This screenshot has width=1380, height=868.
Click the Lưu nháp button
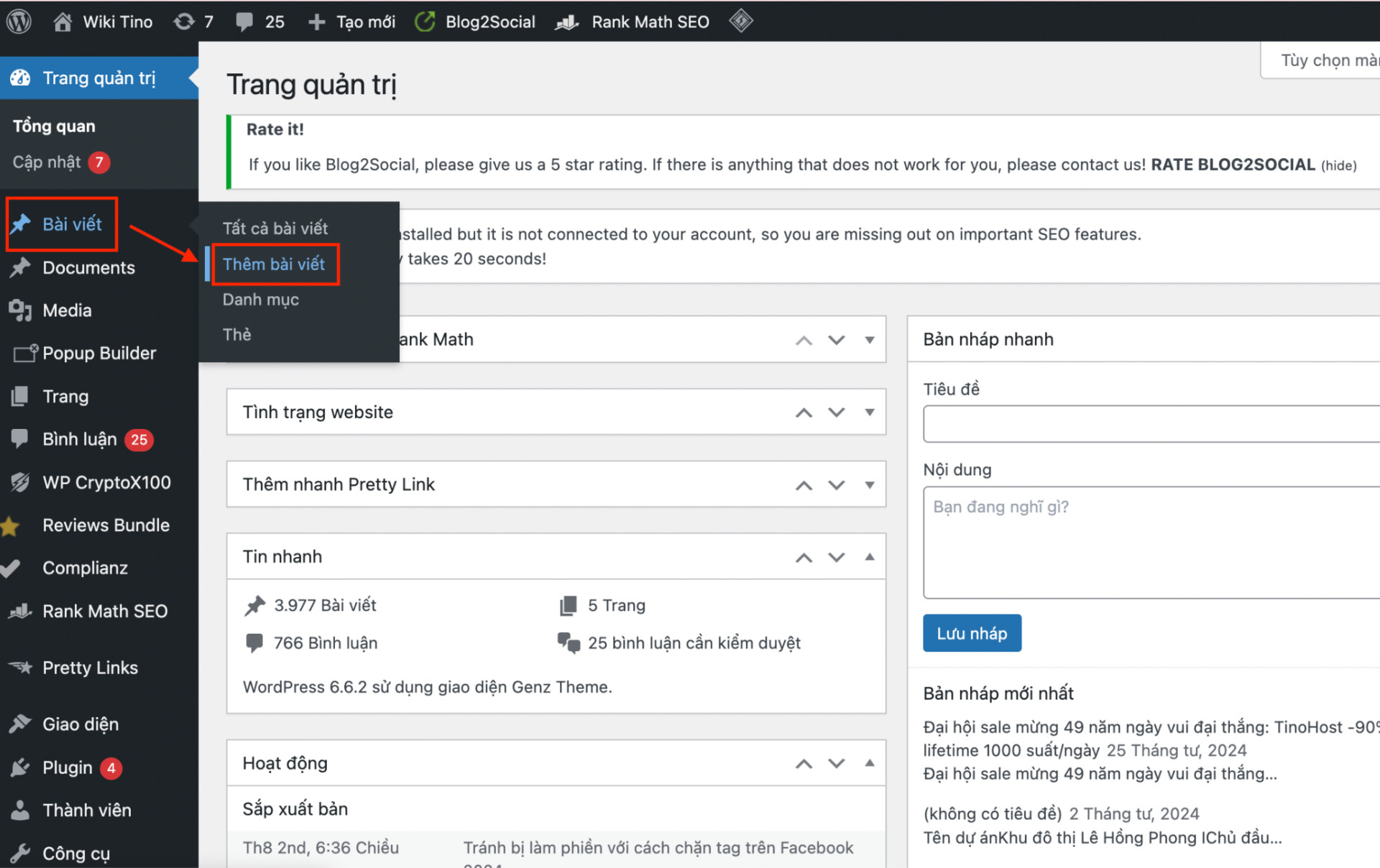(972, 633)
